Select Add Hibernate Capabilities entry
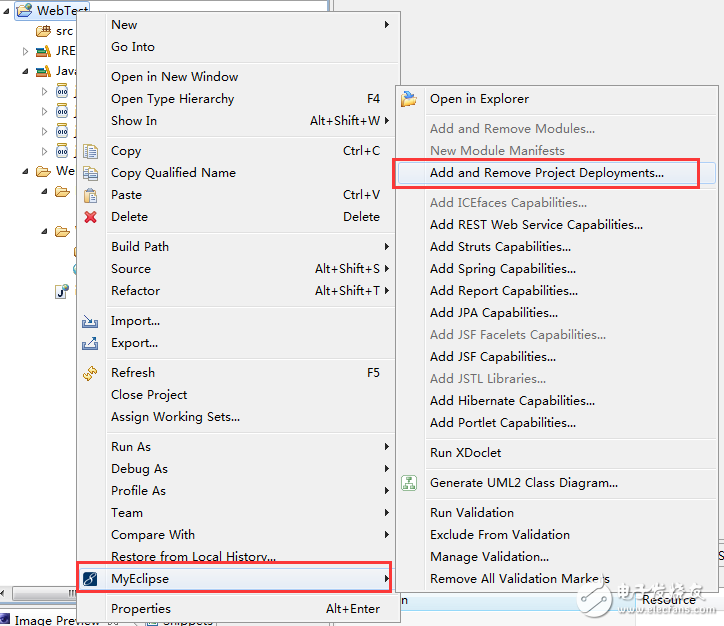This screenshot has width=724, height=626. (x=512, y=401)
